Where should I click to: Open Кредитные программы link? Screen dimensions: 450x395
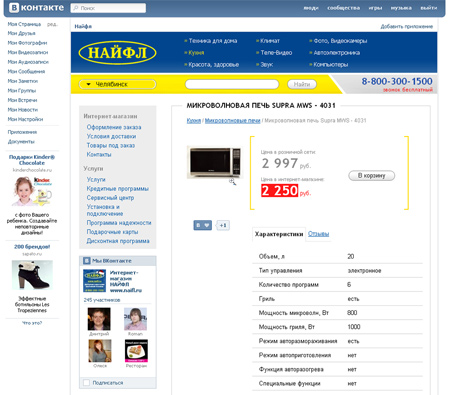[x=118, y=189]
